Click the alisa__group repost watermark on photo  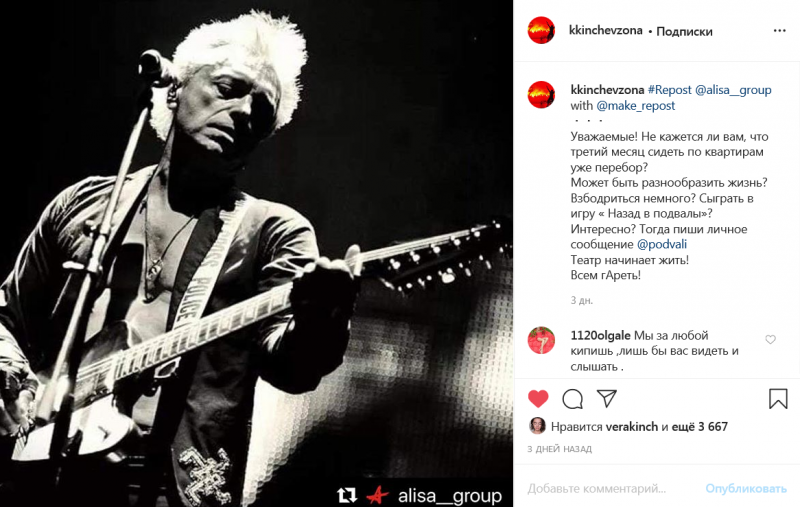click(x=419, y=495)
